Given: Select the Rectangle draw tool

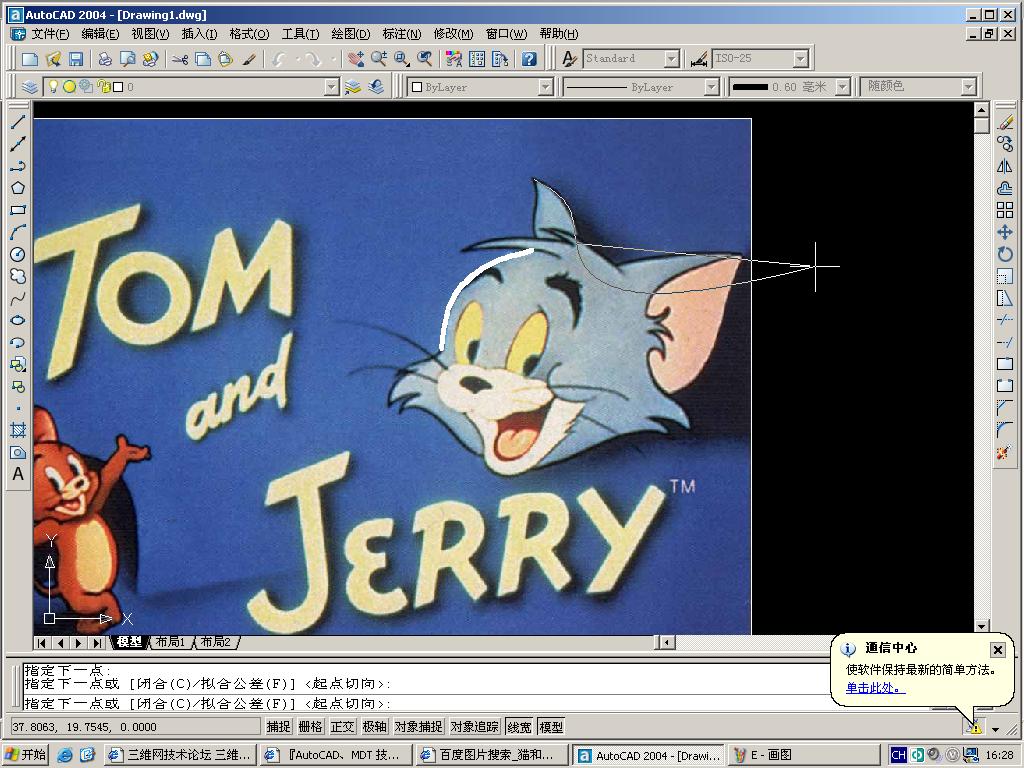Looking at the screenshot, I should (x=18, y=210).
